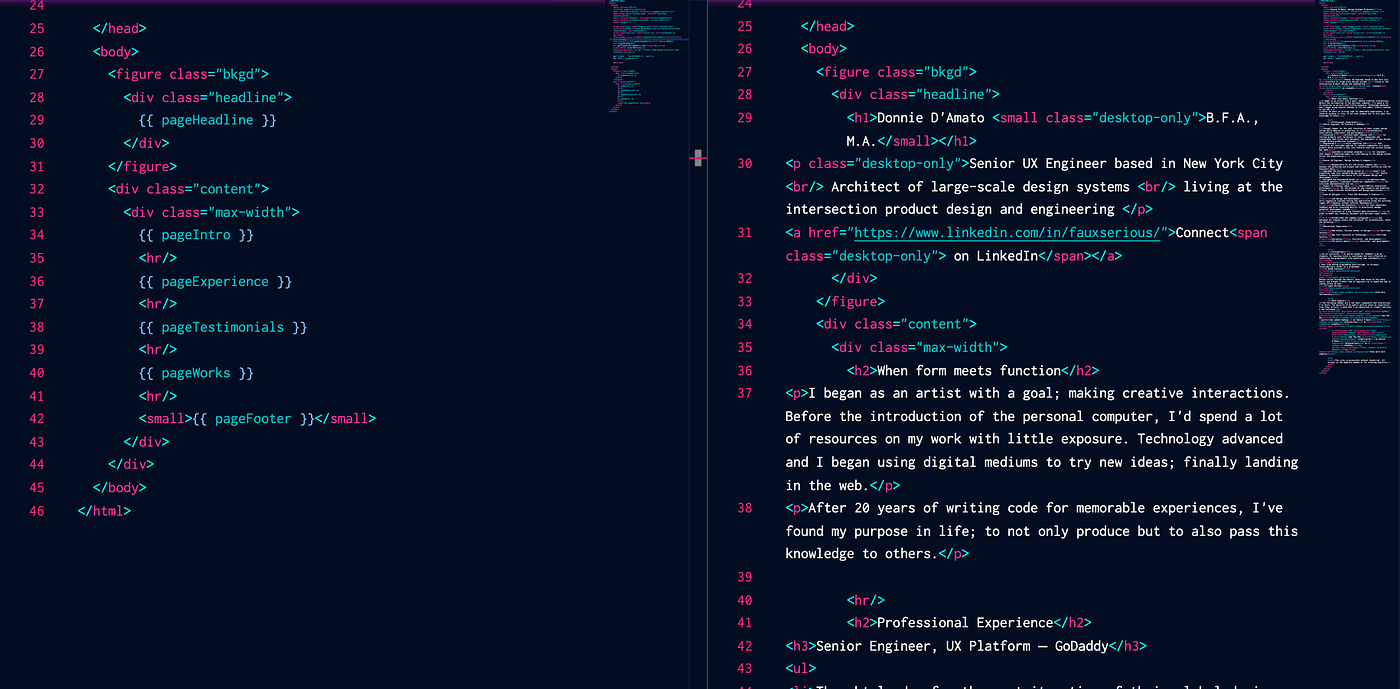
Task: Click the <ul> tag on line 43 right pane
Action: click(794, 668)
